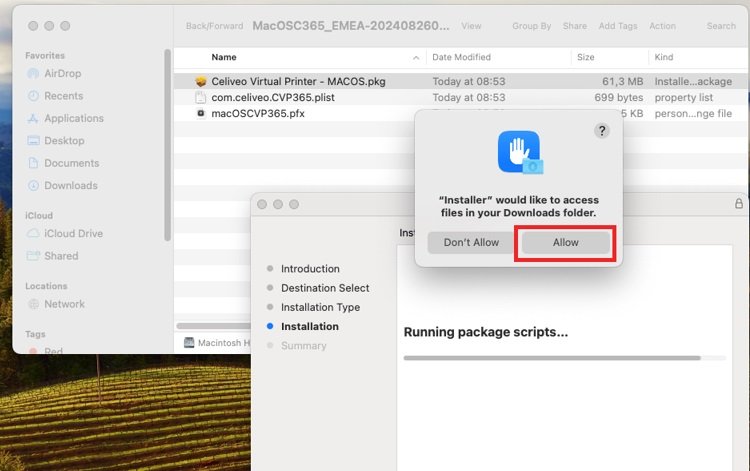The width and height of the screenshot is (750, 471).
Task: Click the Destination Select step
Action: 325,288
